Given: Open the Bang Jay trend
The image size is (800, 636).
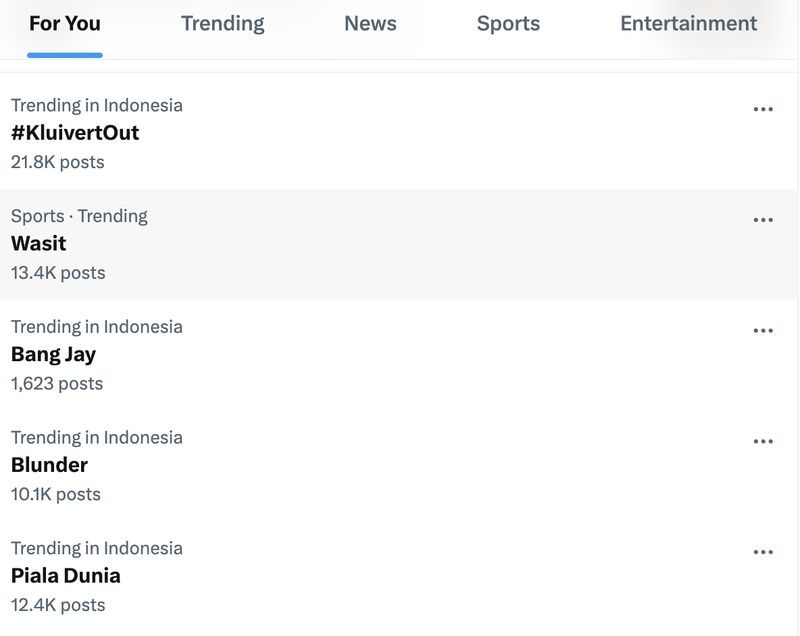Looking at the screenshot, I should point(53,354).
